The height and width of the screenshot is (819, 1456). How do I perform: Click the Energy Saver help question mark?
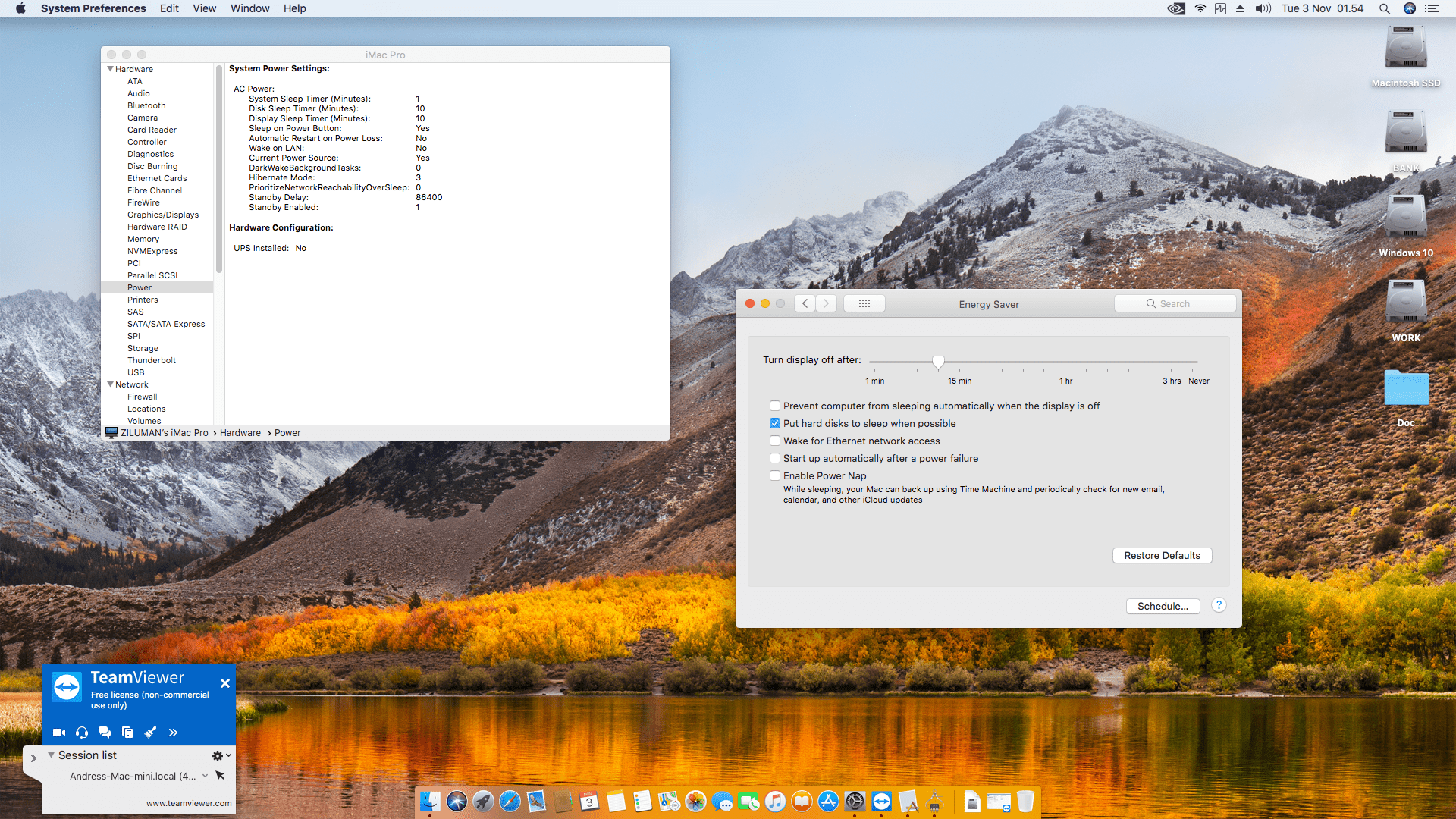(1219, 605)
